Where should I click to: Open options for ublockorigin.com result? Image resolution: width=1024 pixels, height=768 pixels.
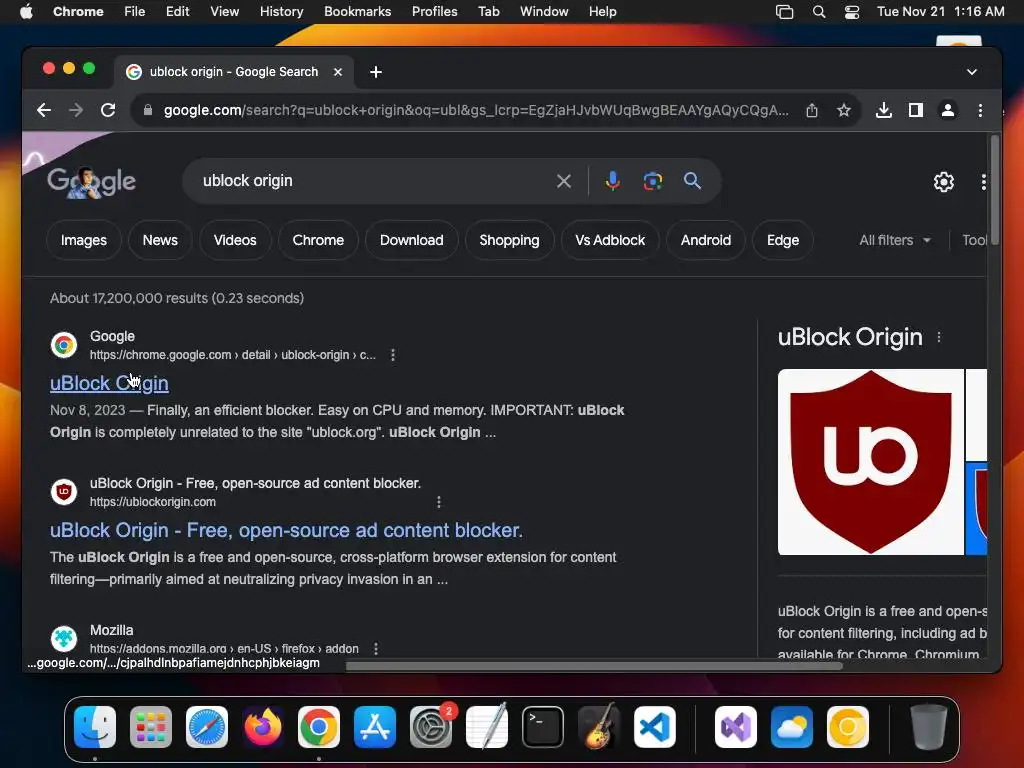[439, 502]
